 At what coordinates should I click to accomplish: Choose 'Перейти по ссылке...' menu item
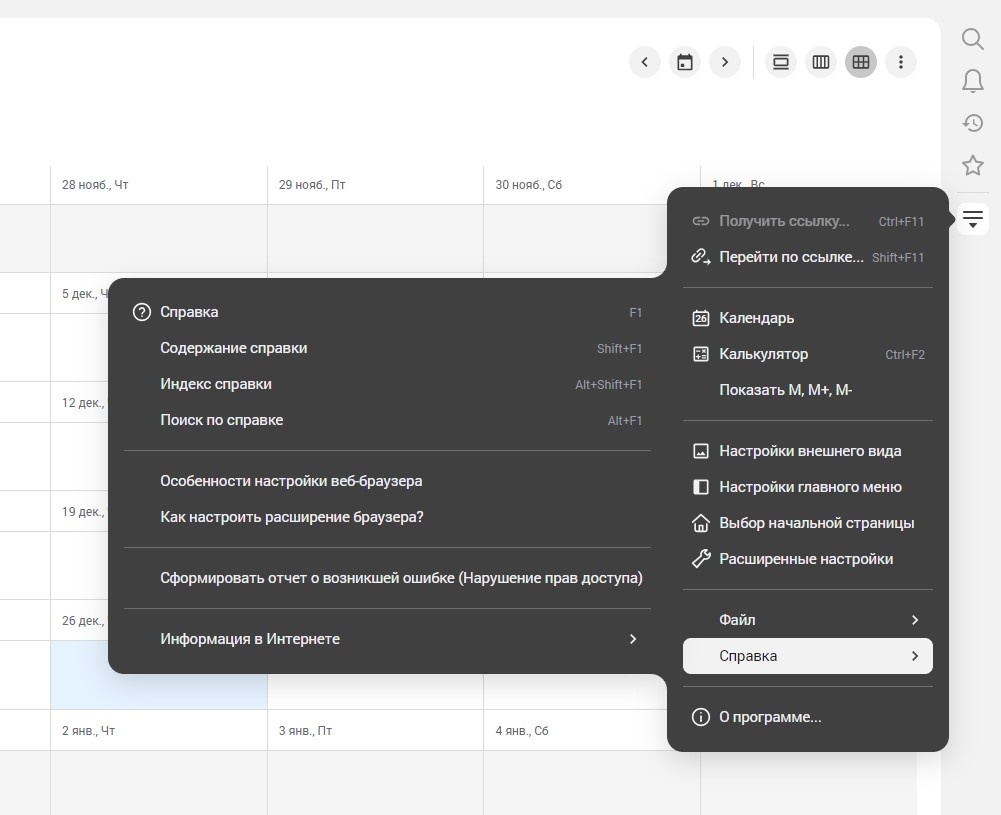click(x=808, y=257)
